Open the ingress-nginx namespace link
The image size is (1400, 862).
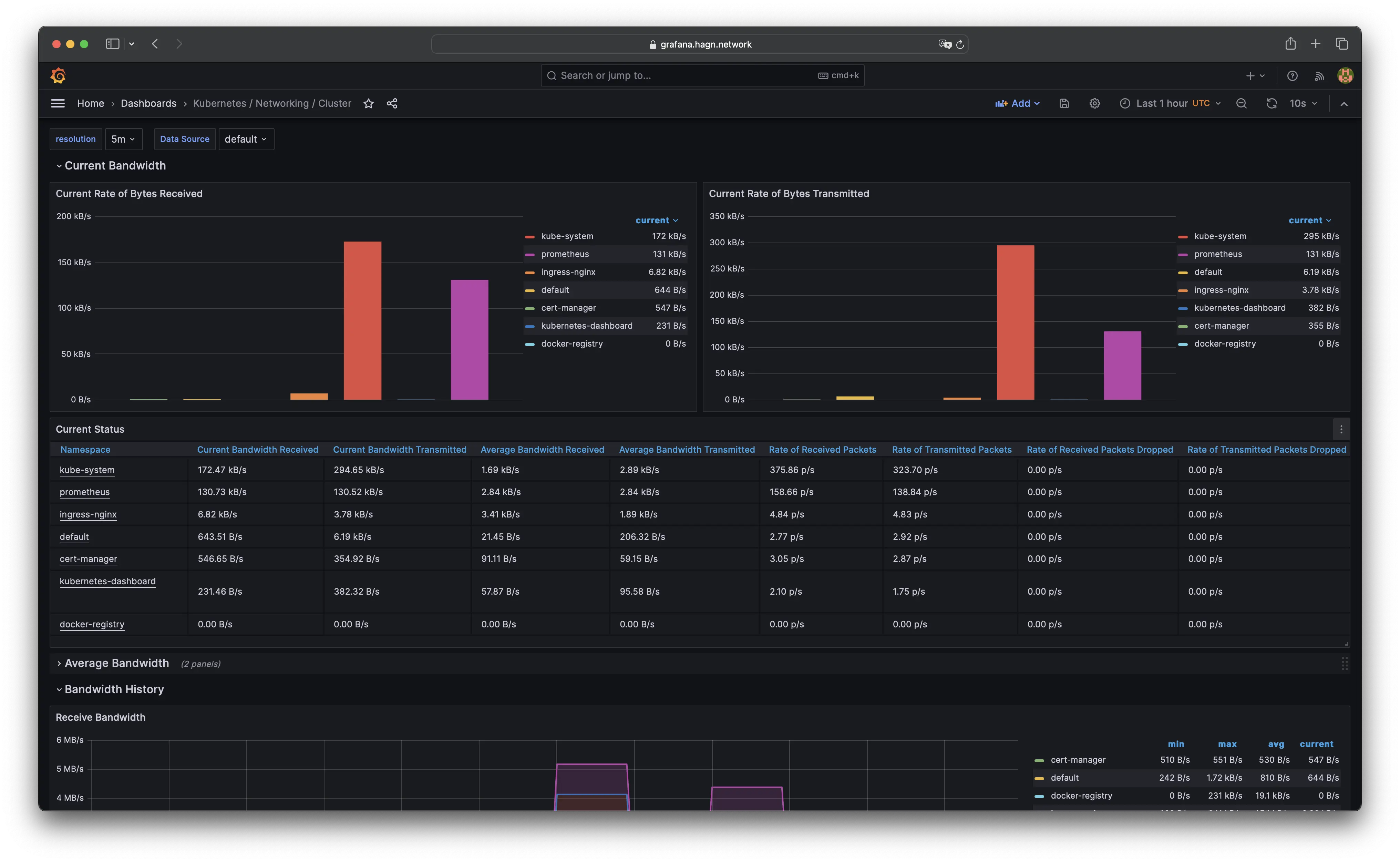pos(88,514)
